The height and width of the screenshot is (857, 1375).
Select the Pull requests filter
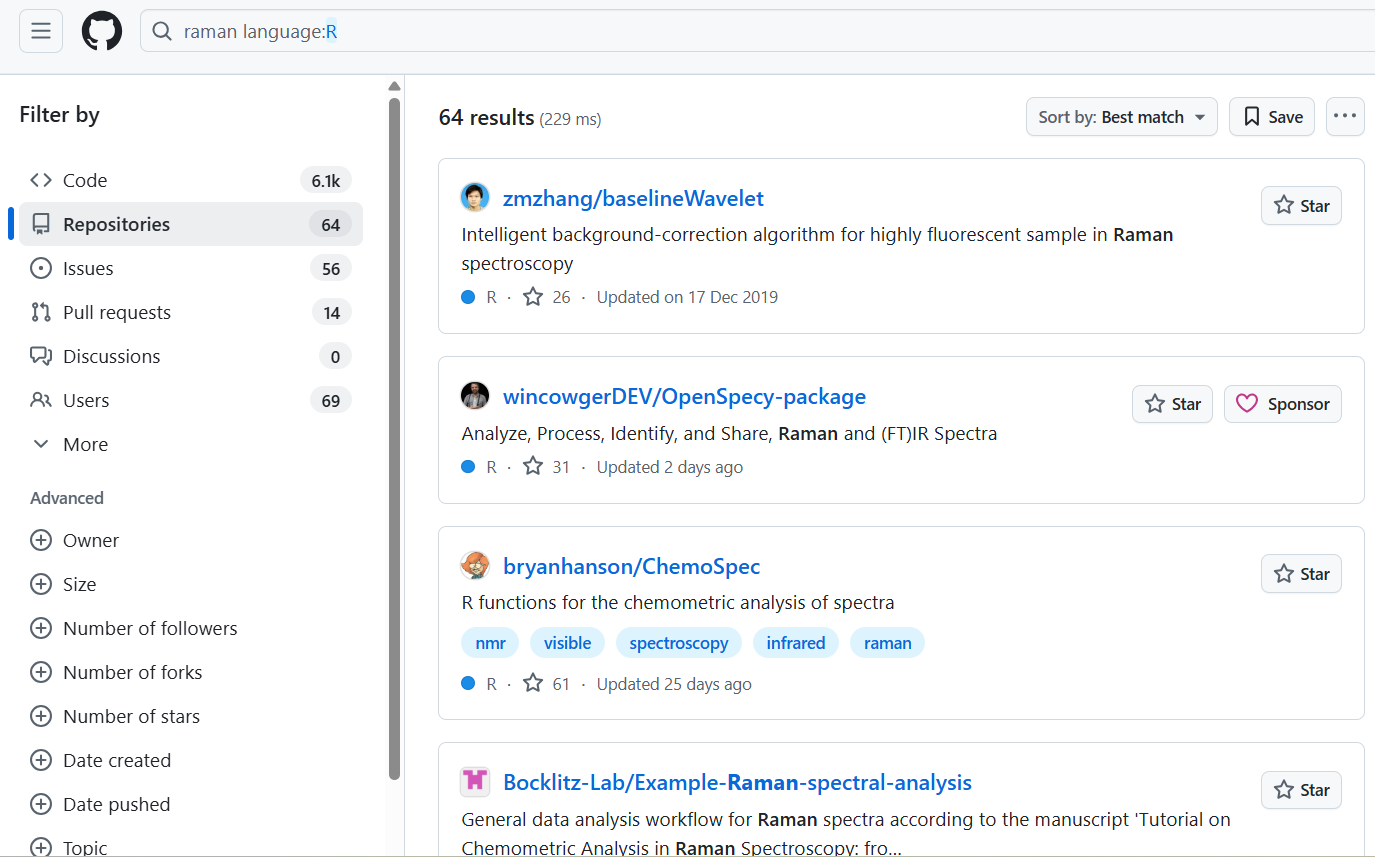point(191,312)
